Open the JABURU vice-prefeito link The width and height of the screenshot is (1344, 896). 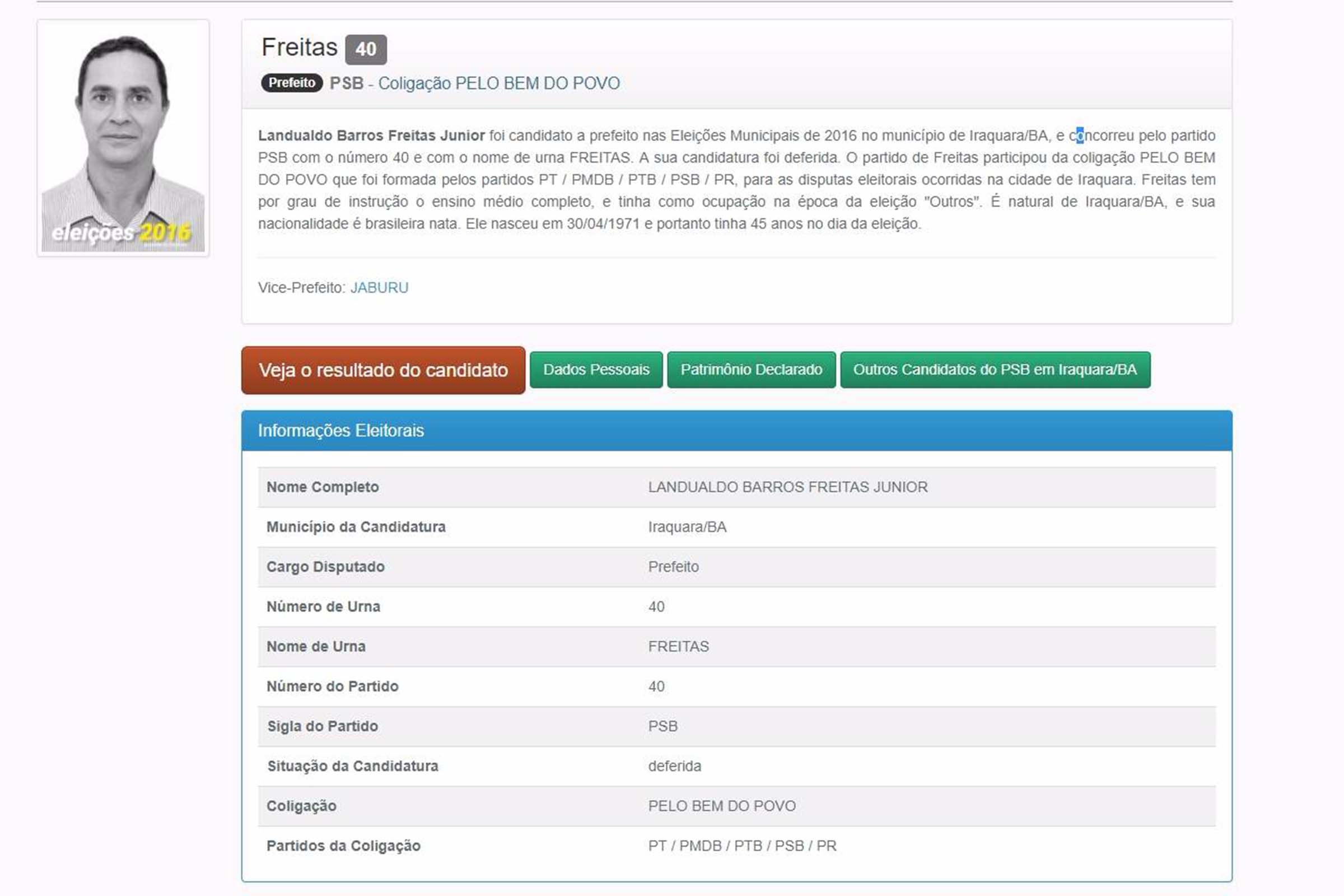tap(379, 288)
